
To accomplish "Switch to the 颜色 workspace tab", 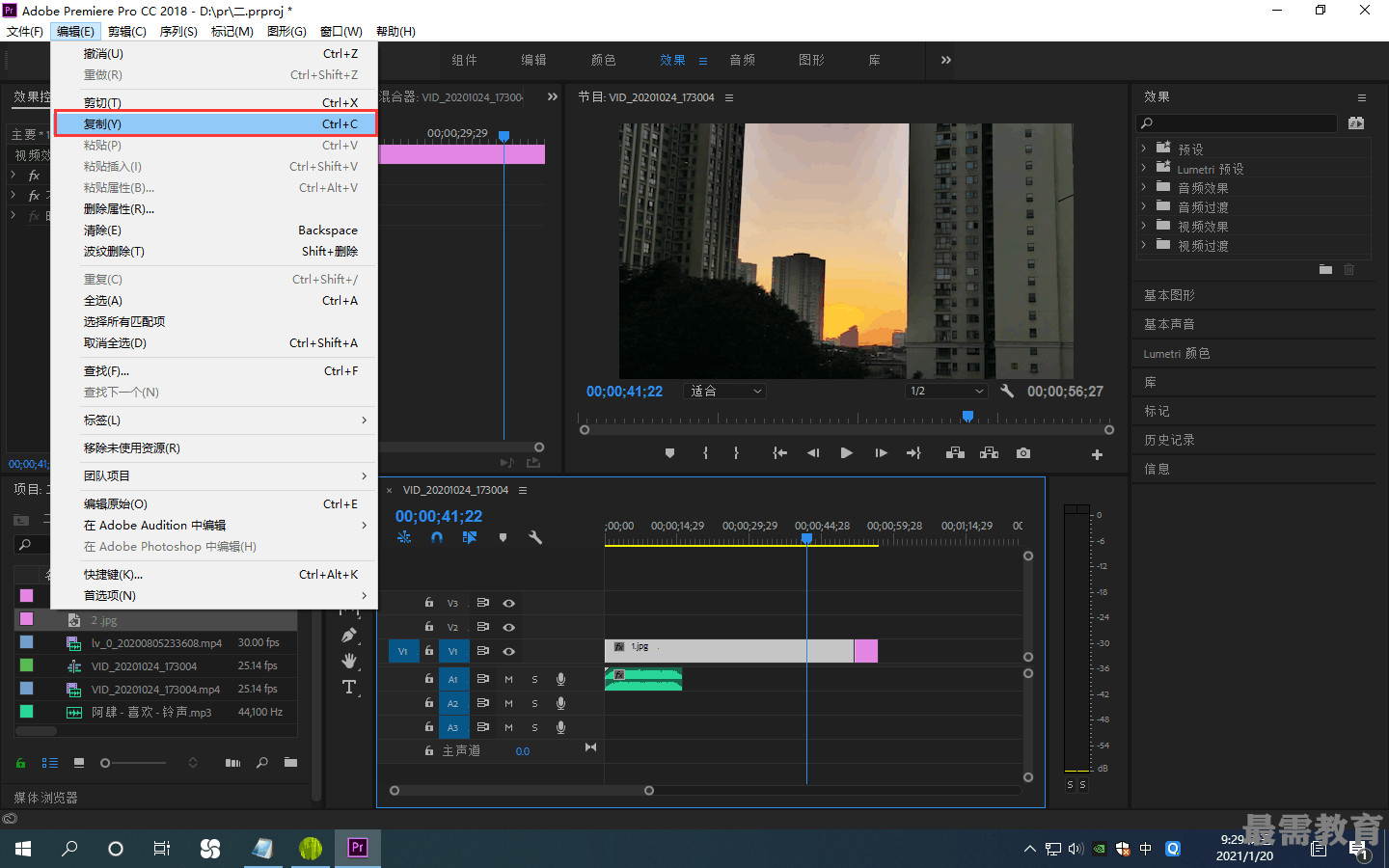I will [603, 60].
